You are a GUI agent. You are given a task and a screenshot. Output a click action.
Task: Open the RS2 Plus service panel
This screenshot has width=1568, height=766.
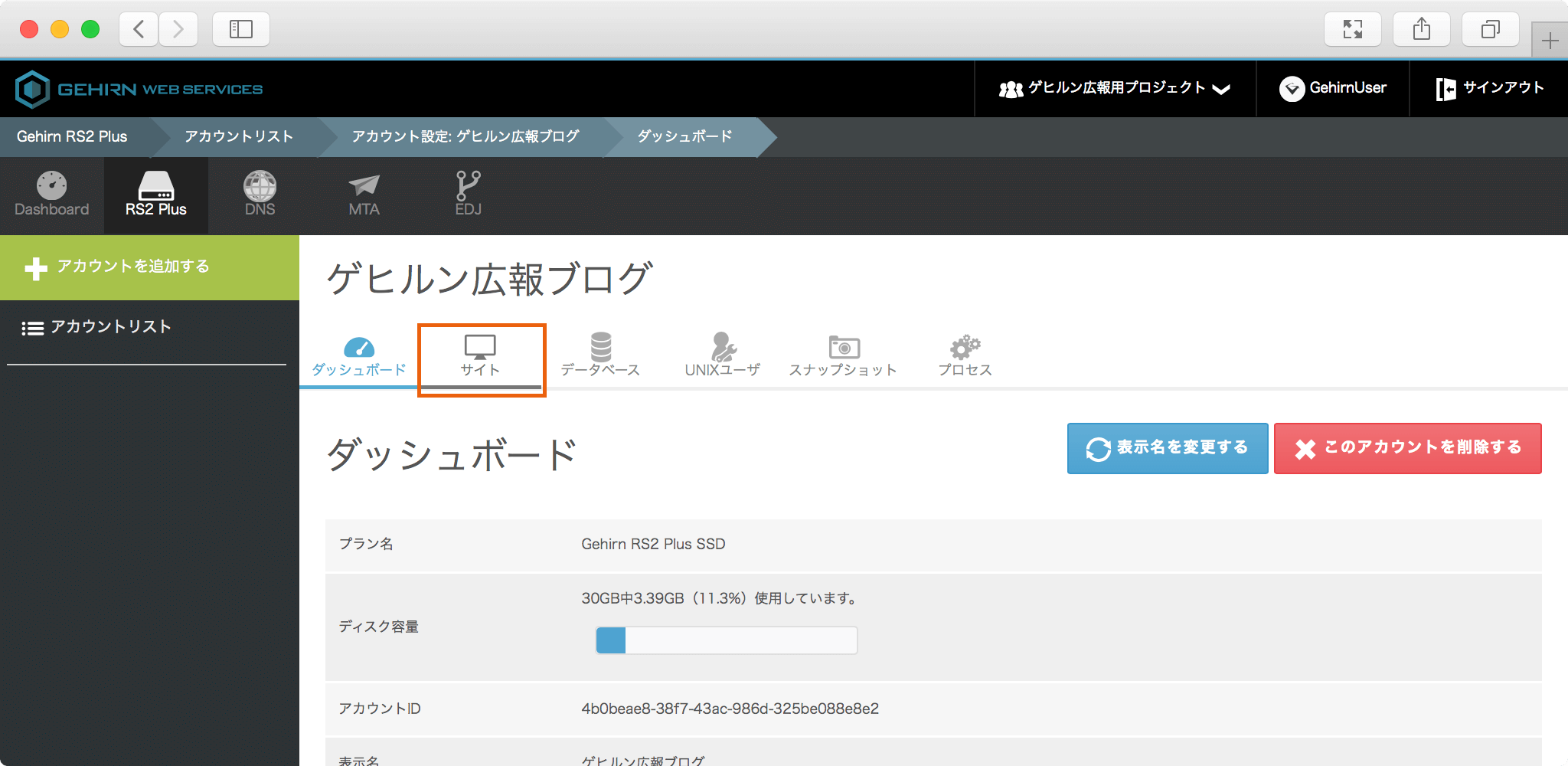pos(155,194)
